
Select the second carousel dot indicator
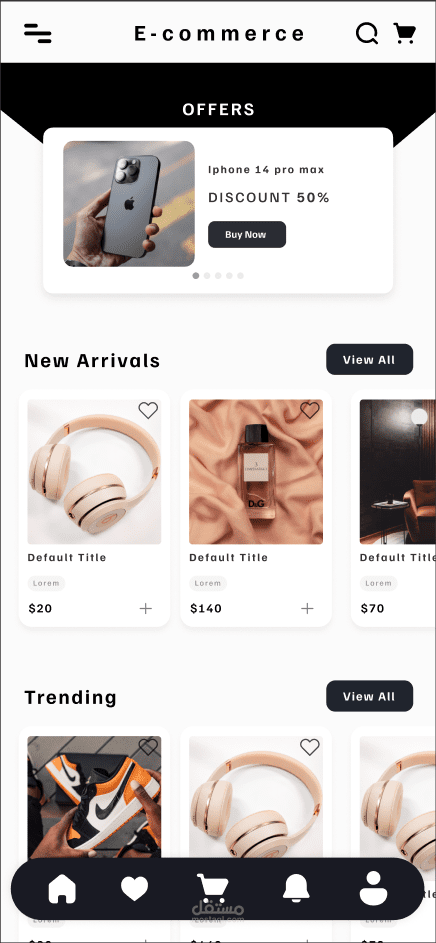point(207,275)
